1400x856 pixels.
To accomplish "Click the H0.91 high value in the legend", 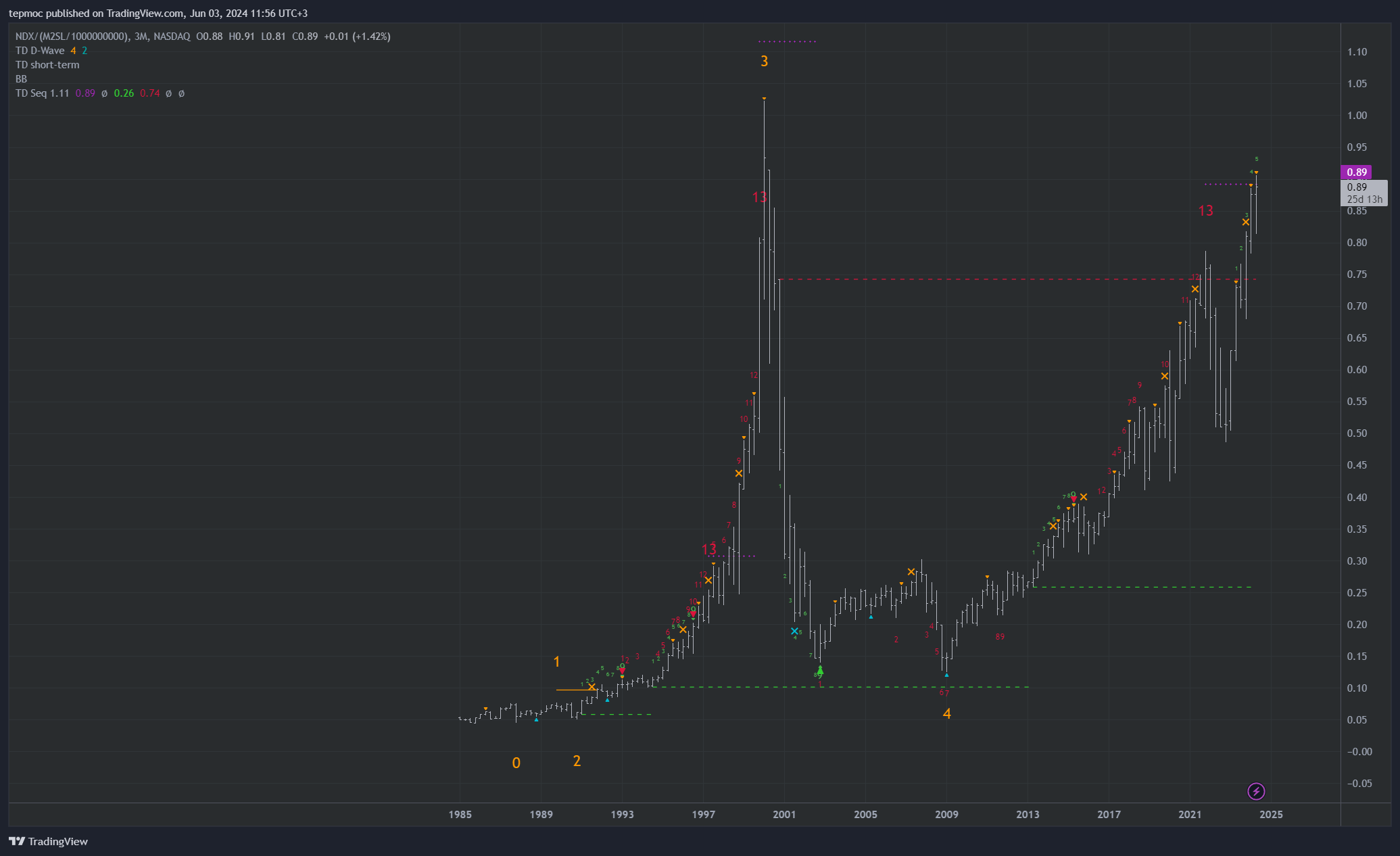I will coord(241,37).
